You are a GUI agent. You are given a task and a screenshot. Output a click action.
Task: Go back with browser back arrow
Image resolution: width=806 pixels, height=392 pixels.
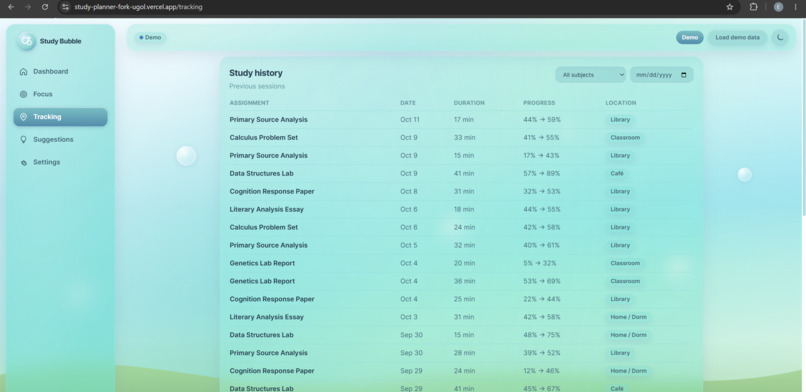pos(11,7)
